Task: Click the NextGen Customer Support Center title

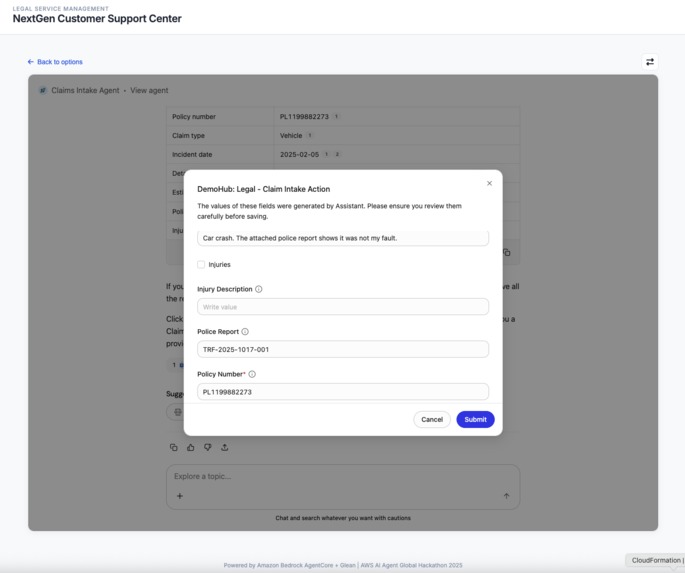Action: (97, 19)
